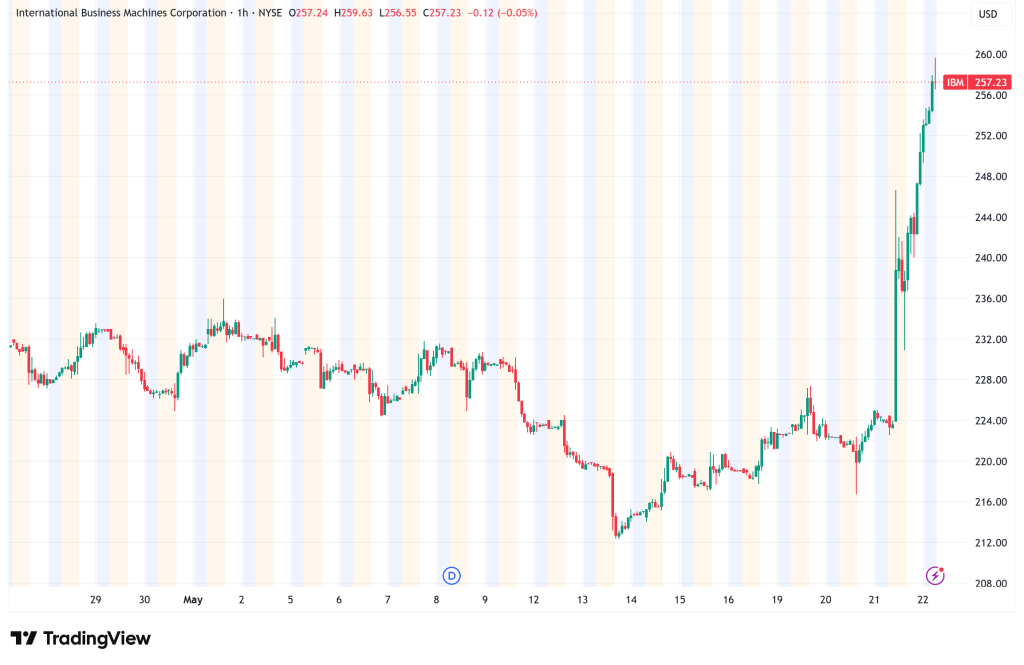Viewport: 1024px width, 665px height.
Task: Click the 224.00 price axis label
Action: pyautogui.click(x=990, y=421)
